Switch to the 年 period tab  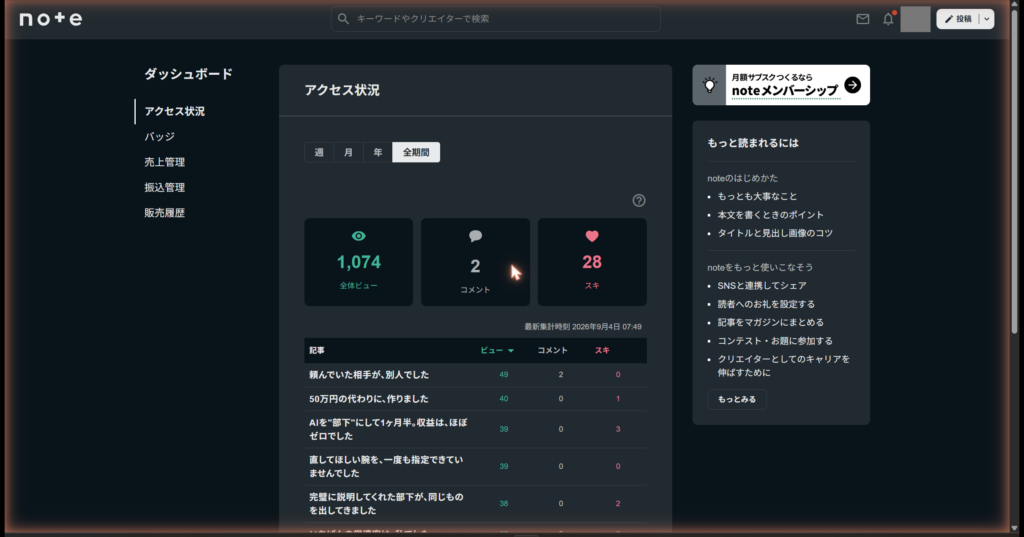point(377,152)
